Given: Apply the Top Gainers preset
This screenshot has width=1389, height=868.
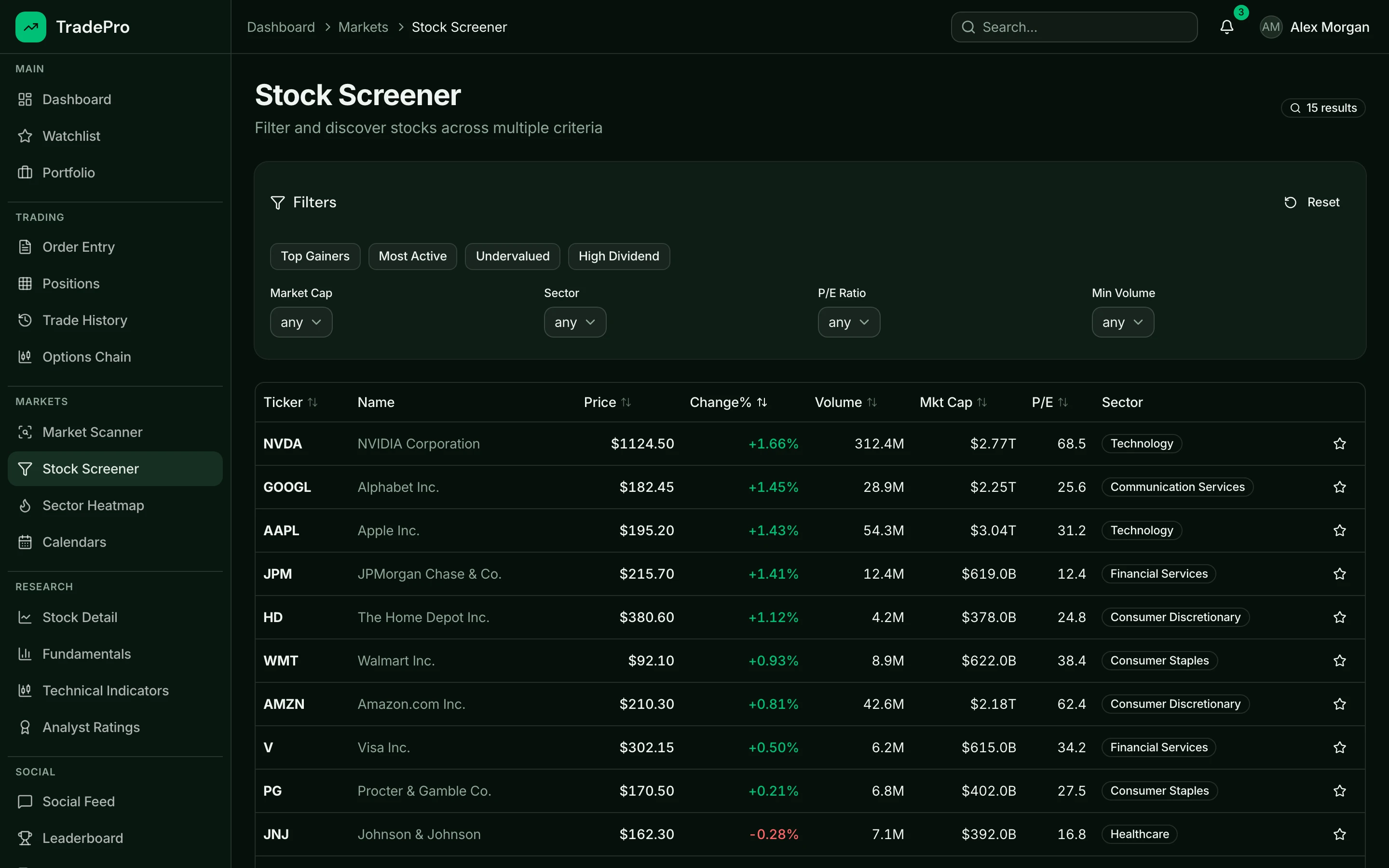Looking at the screenshot, I should [315, 257].
